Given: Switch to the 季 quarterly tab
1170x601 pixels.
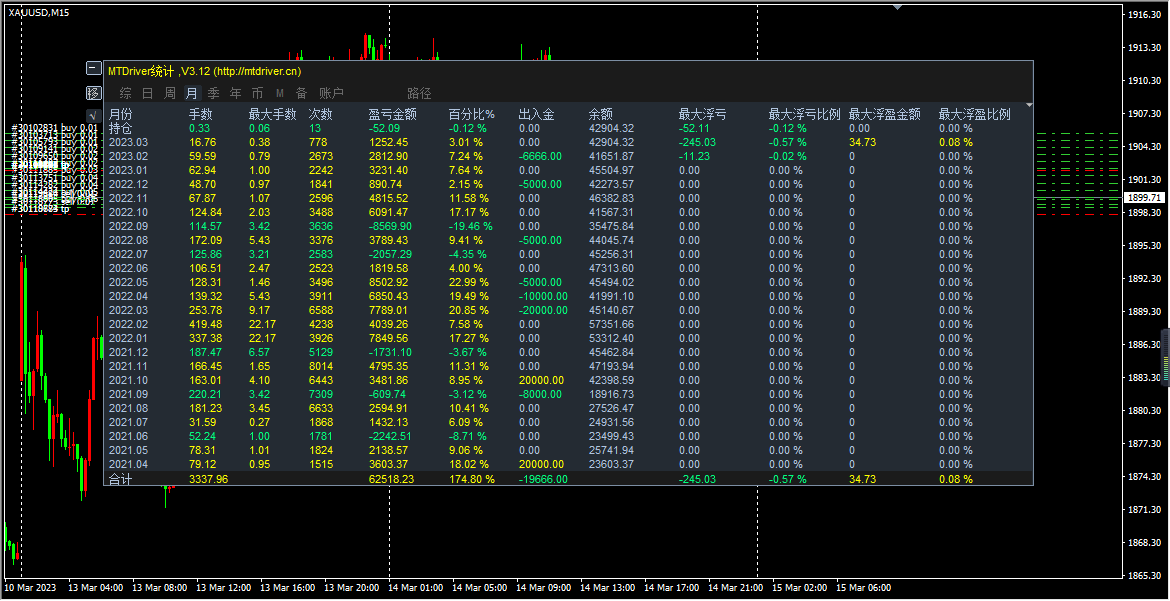Looking at the screenshot, I should 213,93.
